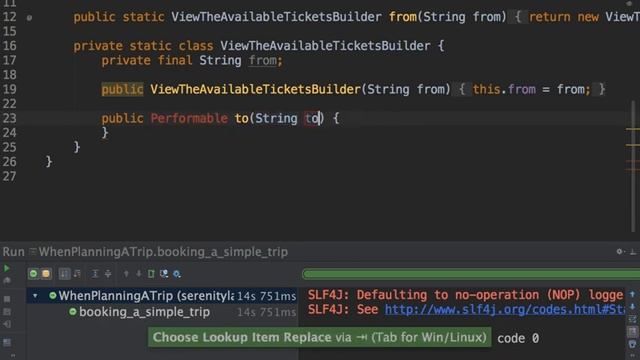Viewport: 640px width, 360px height.
Task: Expand all test nodes icon
Action: (95, 273)
